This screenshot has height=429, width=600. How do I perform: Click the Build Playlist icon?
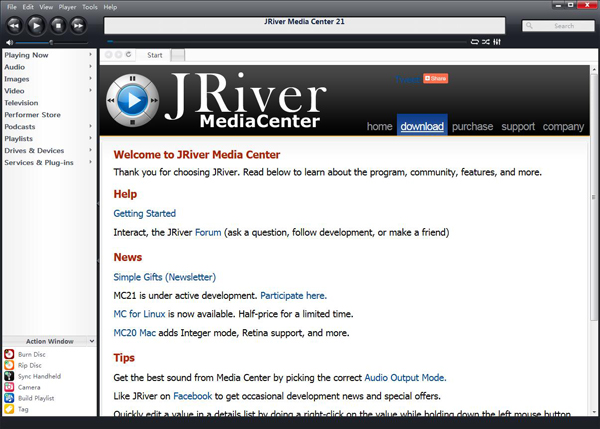[x=9, y=398]
